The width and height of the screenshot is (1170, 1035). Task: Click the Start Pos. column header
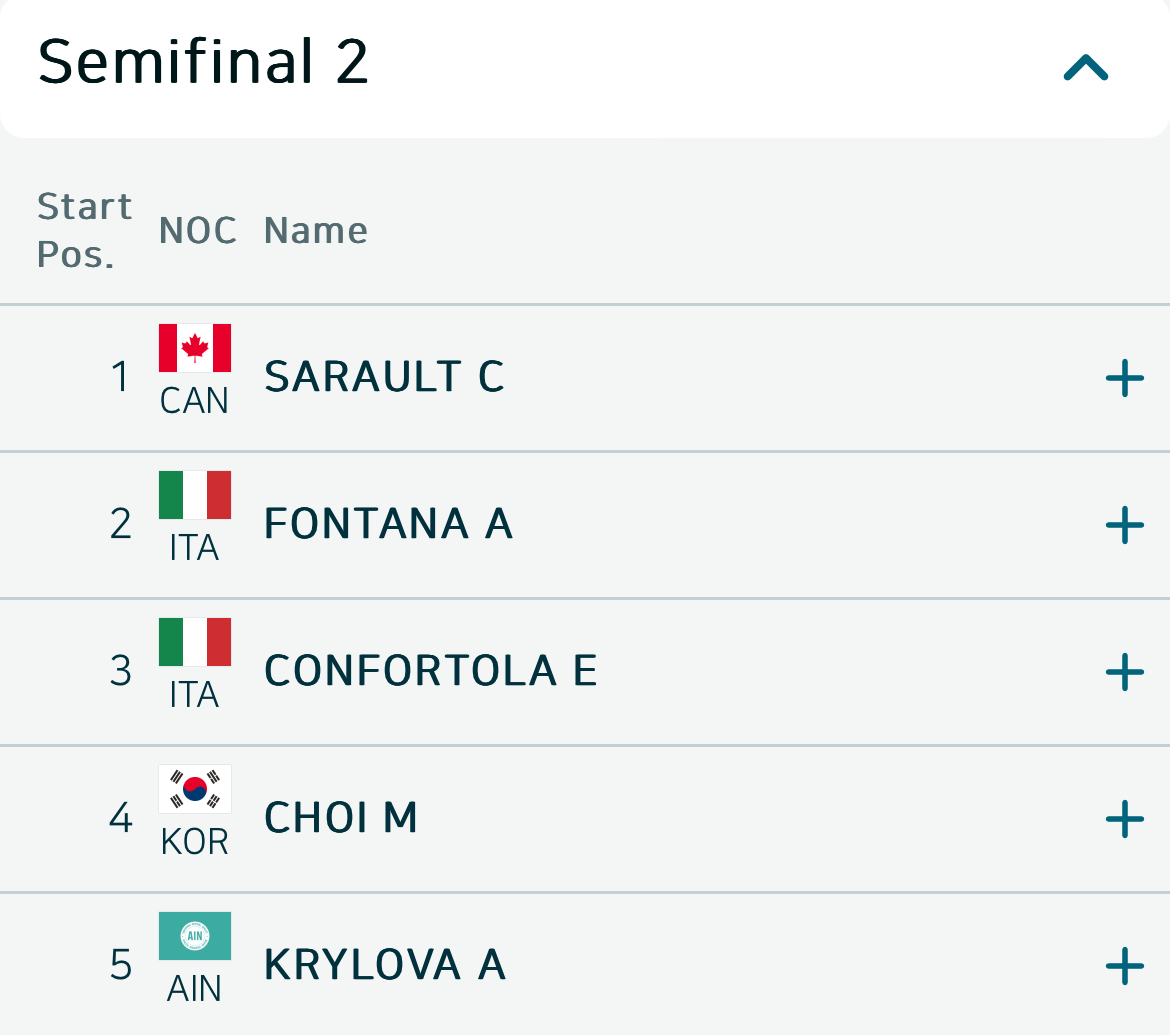tap(84, 231)
